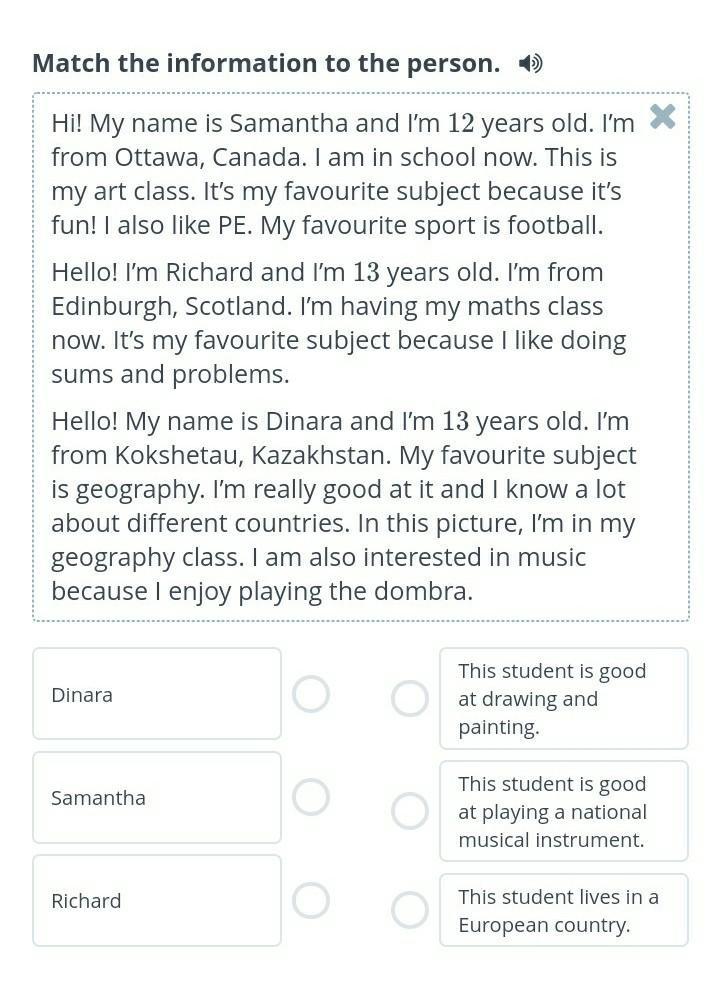Image resolution: width=720 pixels, height=991 pixels.
Task: Click Samantha's introduction paragraph
Action: pyautogui.click(x=340, y=174)
